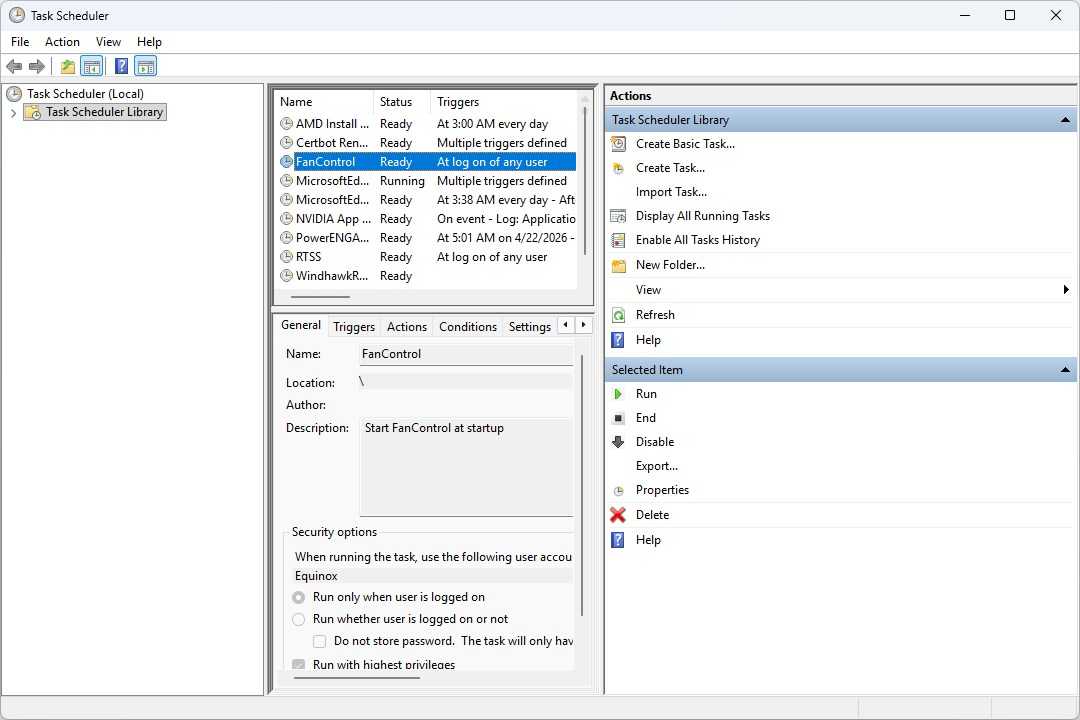Click the details pane horizontal scrollbar
The width and height of the screenshot is (1080, 720).
click(356, 678)
